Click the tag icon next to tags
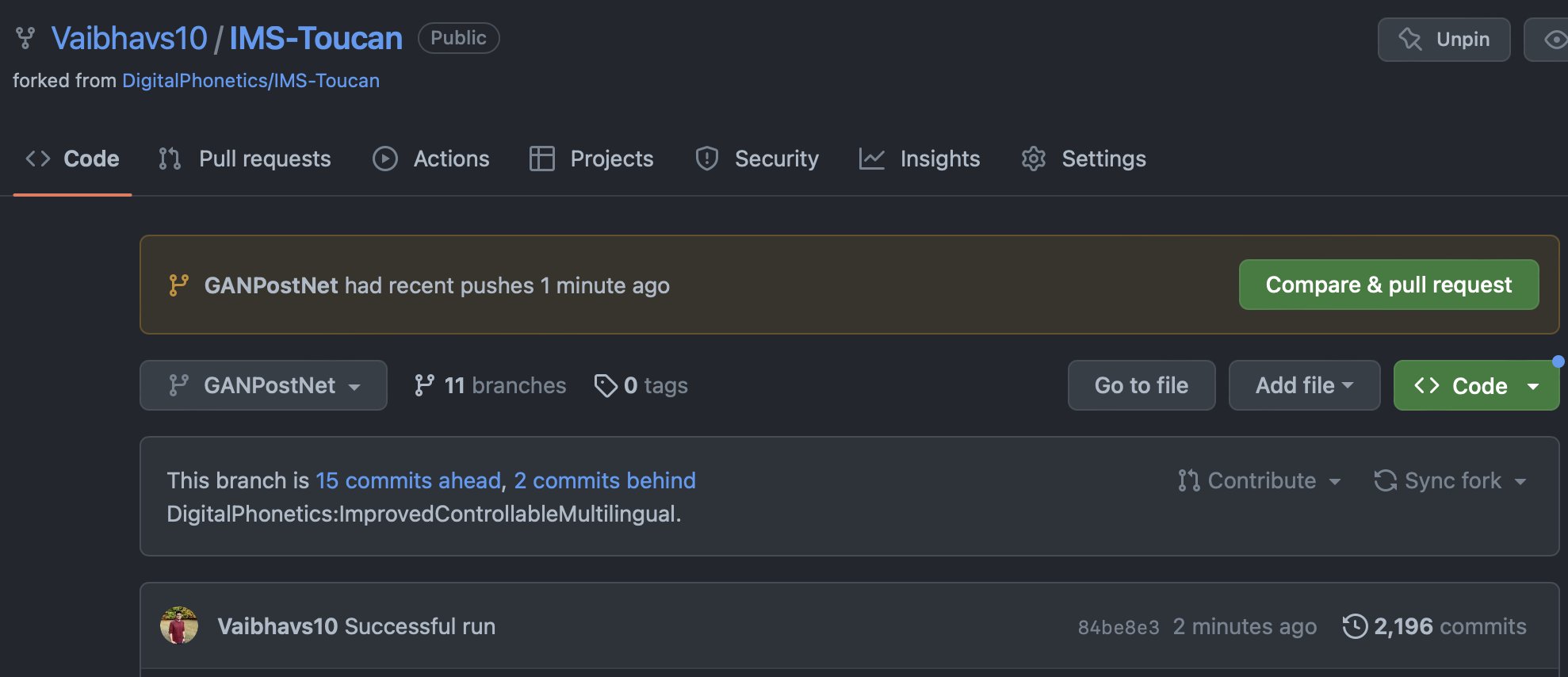 606,385
